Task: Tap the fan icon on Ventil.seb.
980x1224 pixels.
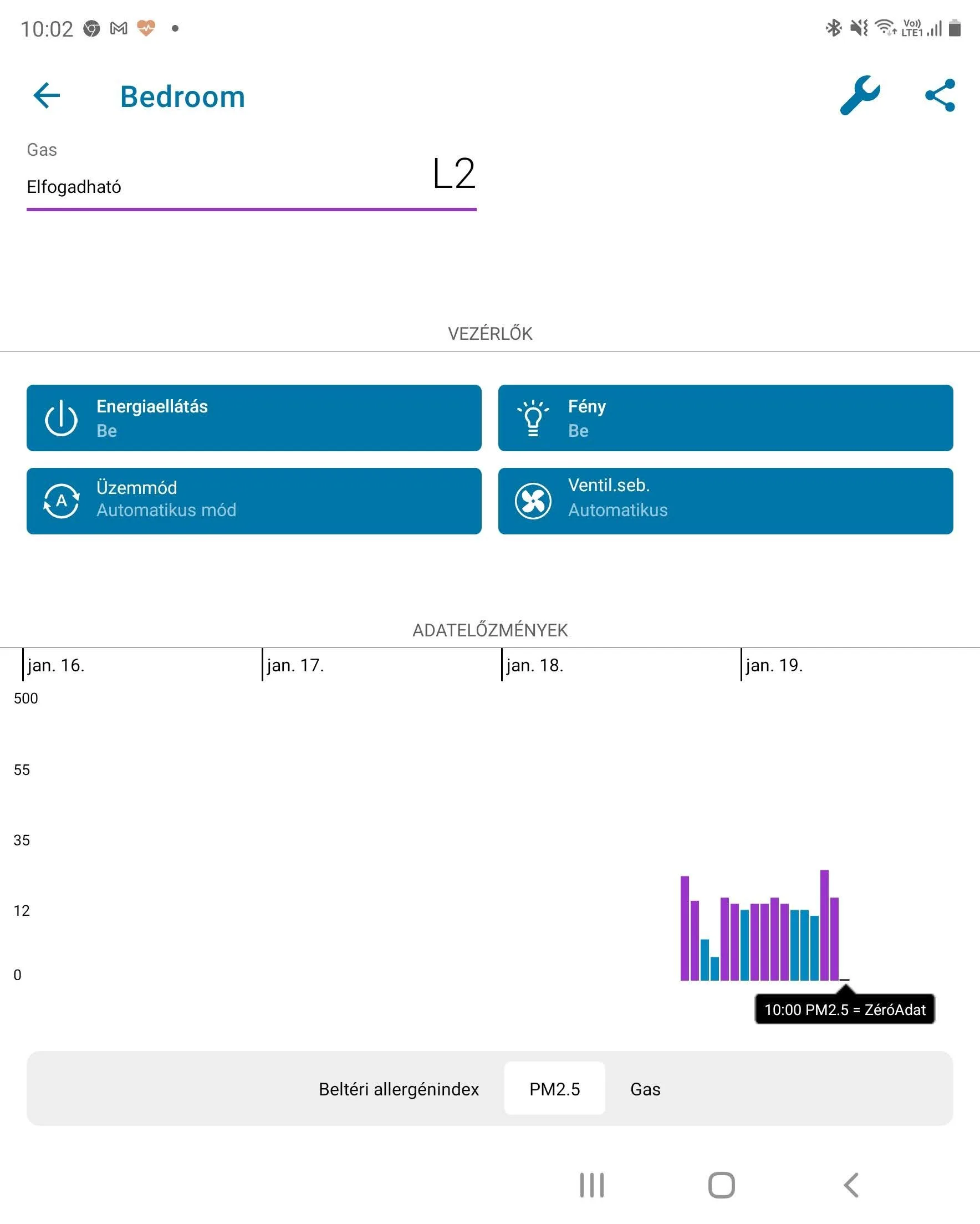Action: click(x=533, y=501)
